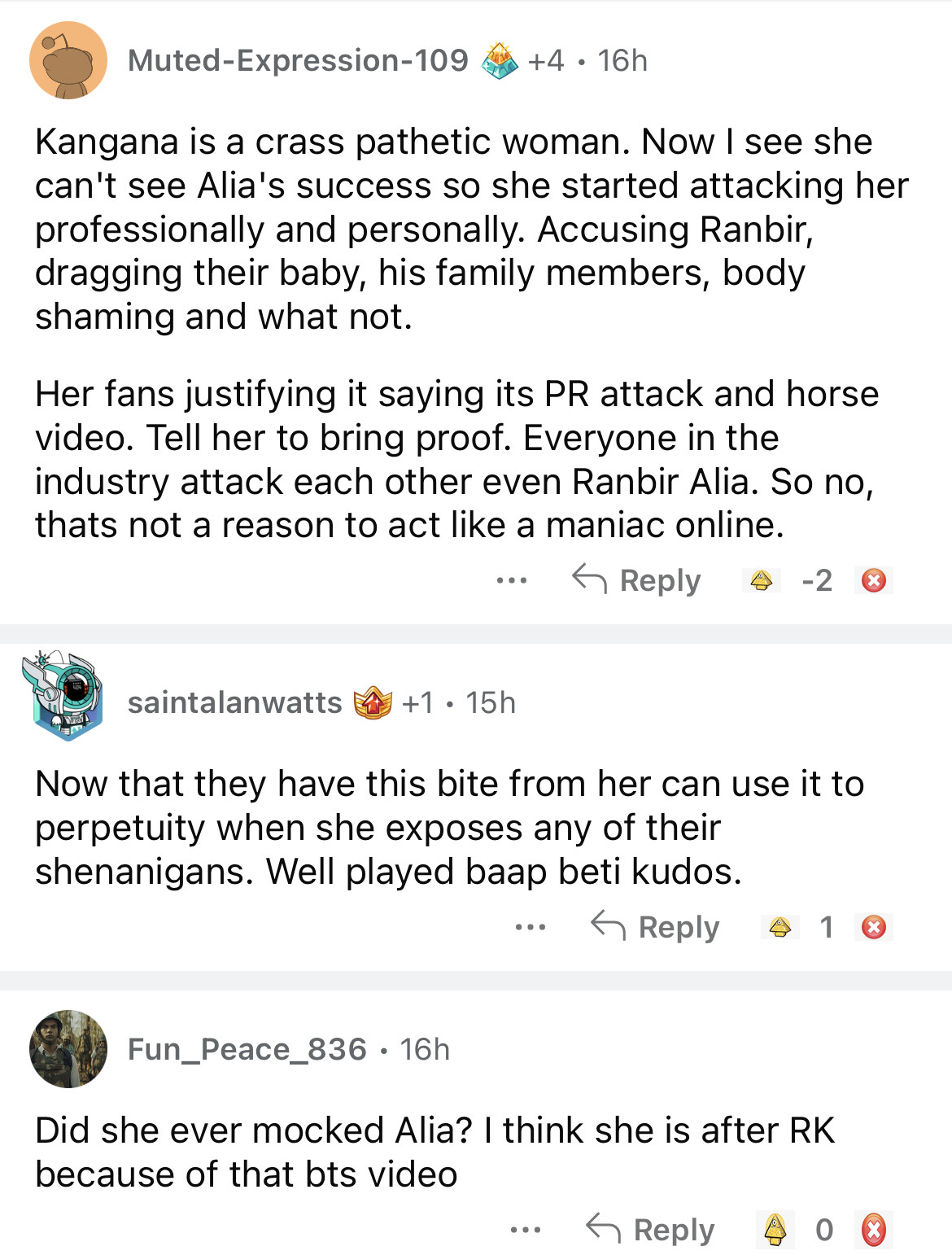
Task: Upvote saintalanwatts' comment
Action: (780, 927)
